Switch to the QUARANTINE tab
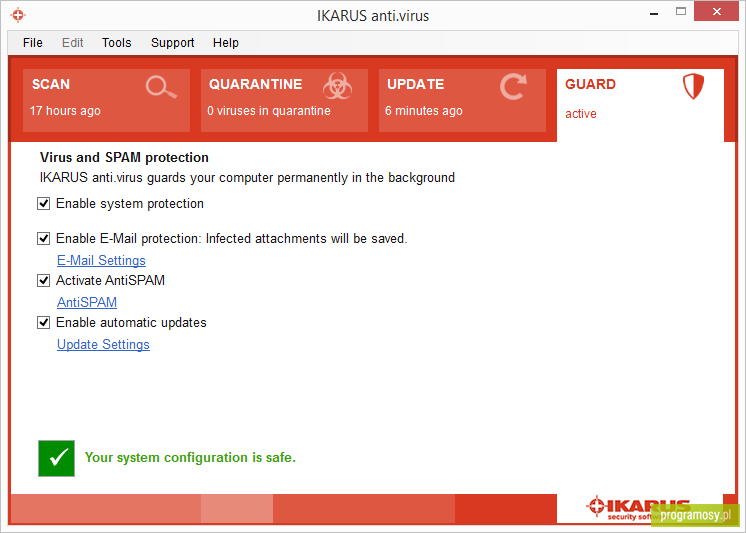Image resolution: width=746 pixels, height=533 pixels. [x=284, y=100]
